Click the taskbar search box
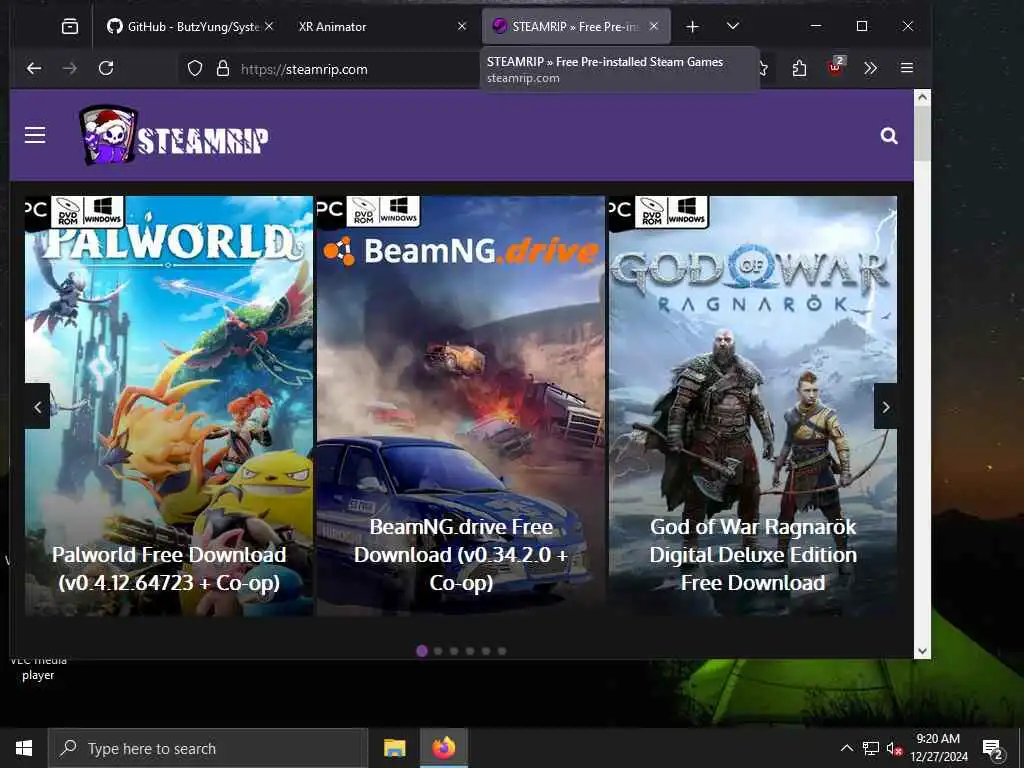Screen dimensions: 1024x768 click(x=208, y=748)
